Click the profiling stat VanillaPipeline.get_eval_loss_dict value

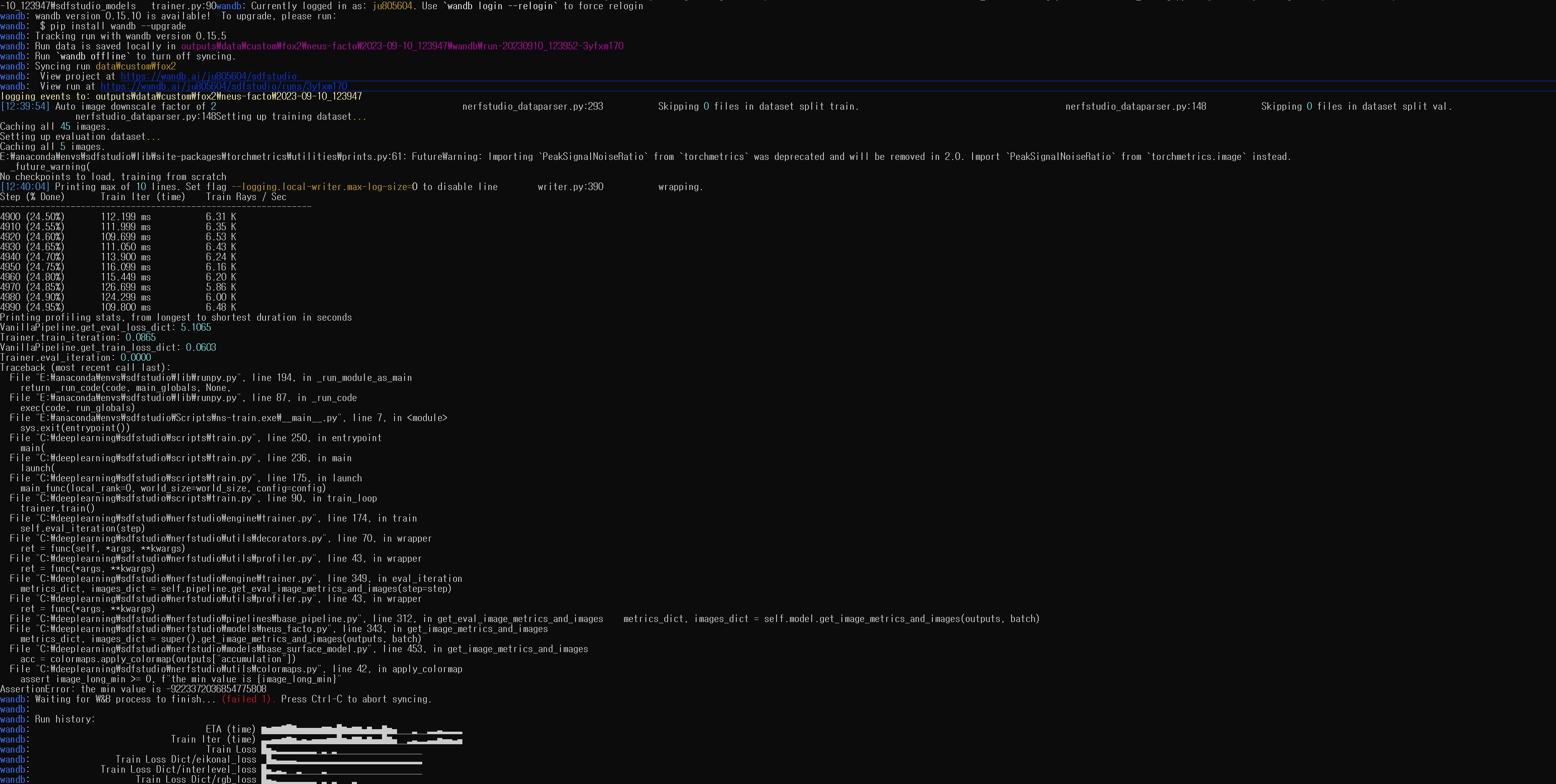[x=196, y=327]
